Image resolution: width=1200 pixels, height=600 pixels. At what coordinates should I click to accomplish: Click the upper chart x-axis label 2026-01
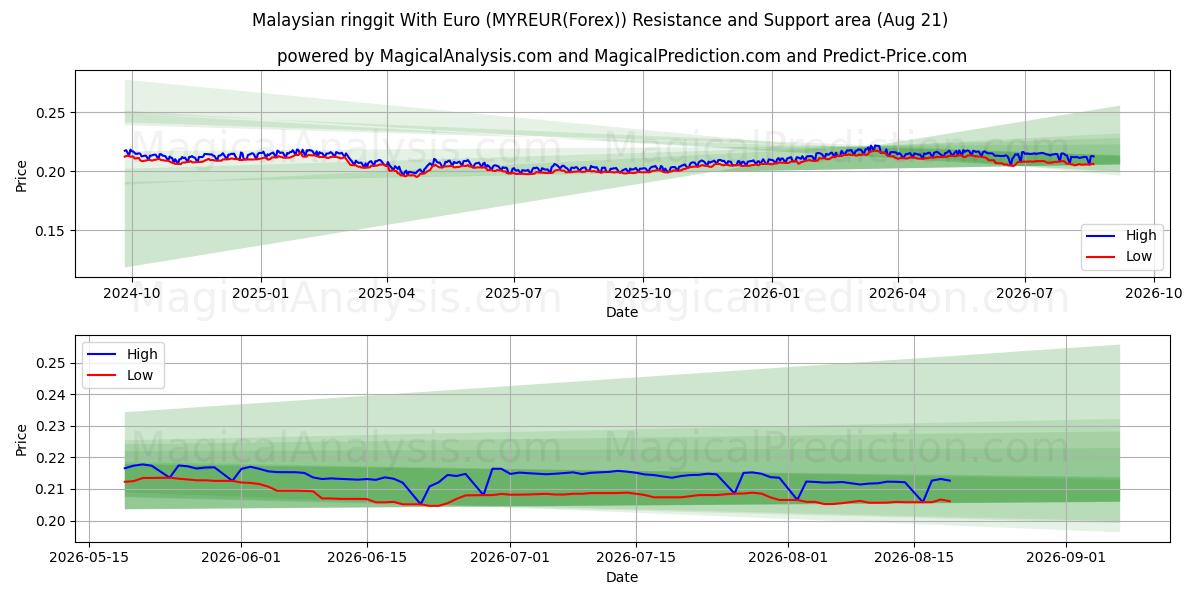(x=771, y=293)
